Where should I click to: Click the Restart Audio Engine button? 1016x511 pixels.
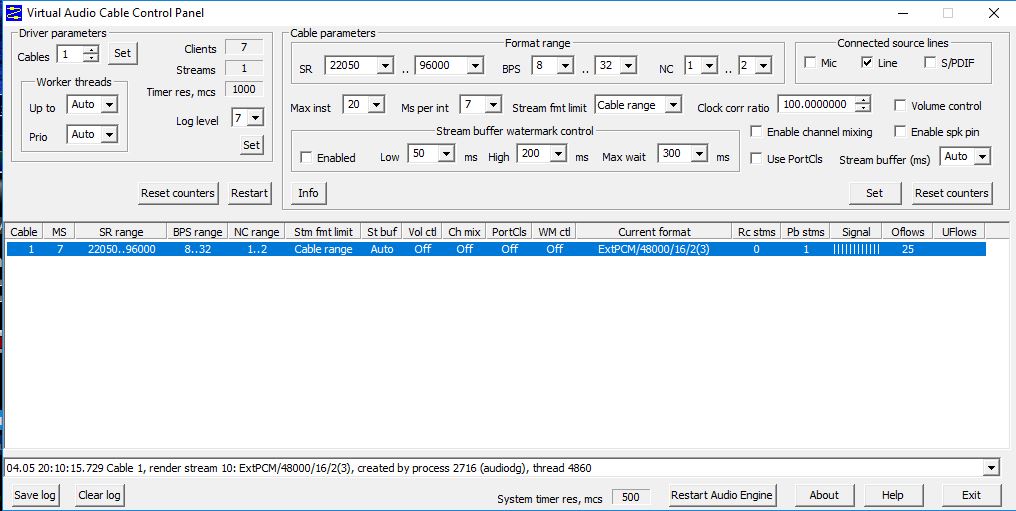(722, 495)
